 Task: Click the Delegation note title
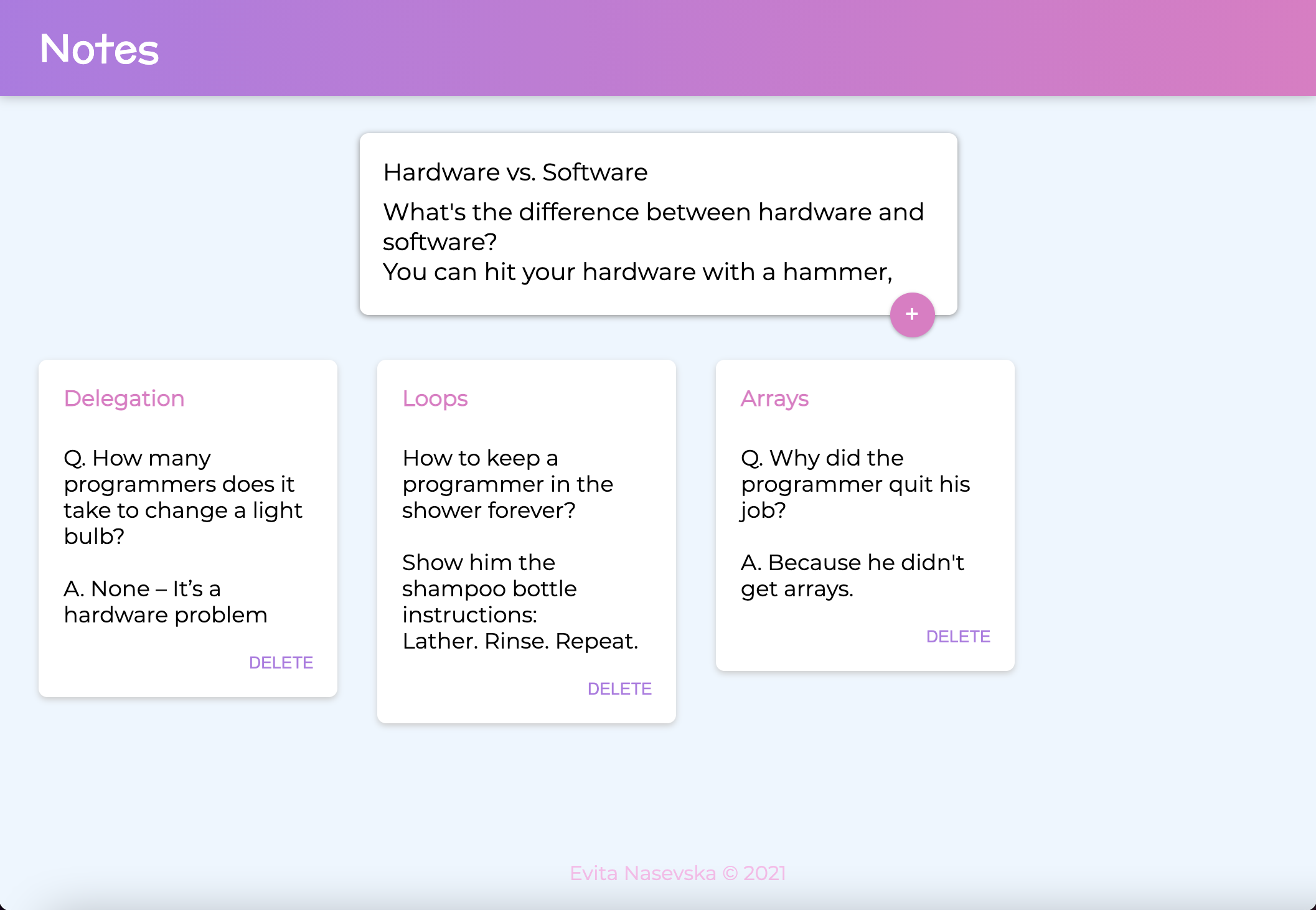click(125, 398)
